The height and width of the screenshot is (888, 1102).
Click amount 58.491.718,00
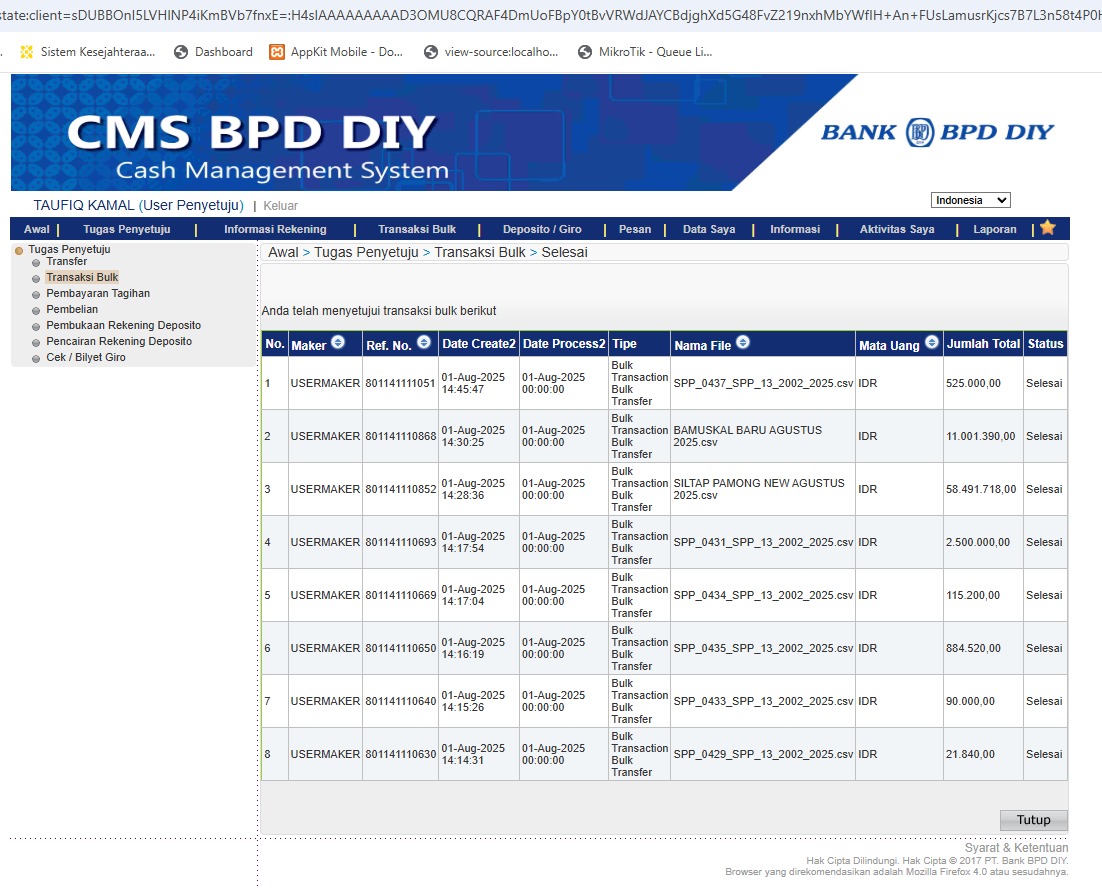(980, 490)
